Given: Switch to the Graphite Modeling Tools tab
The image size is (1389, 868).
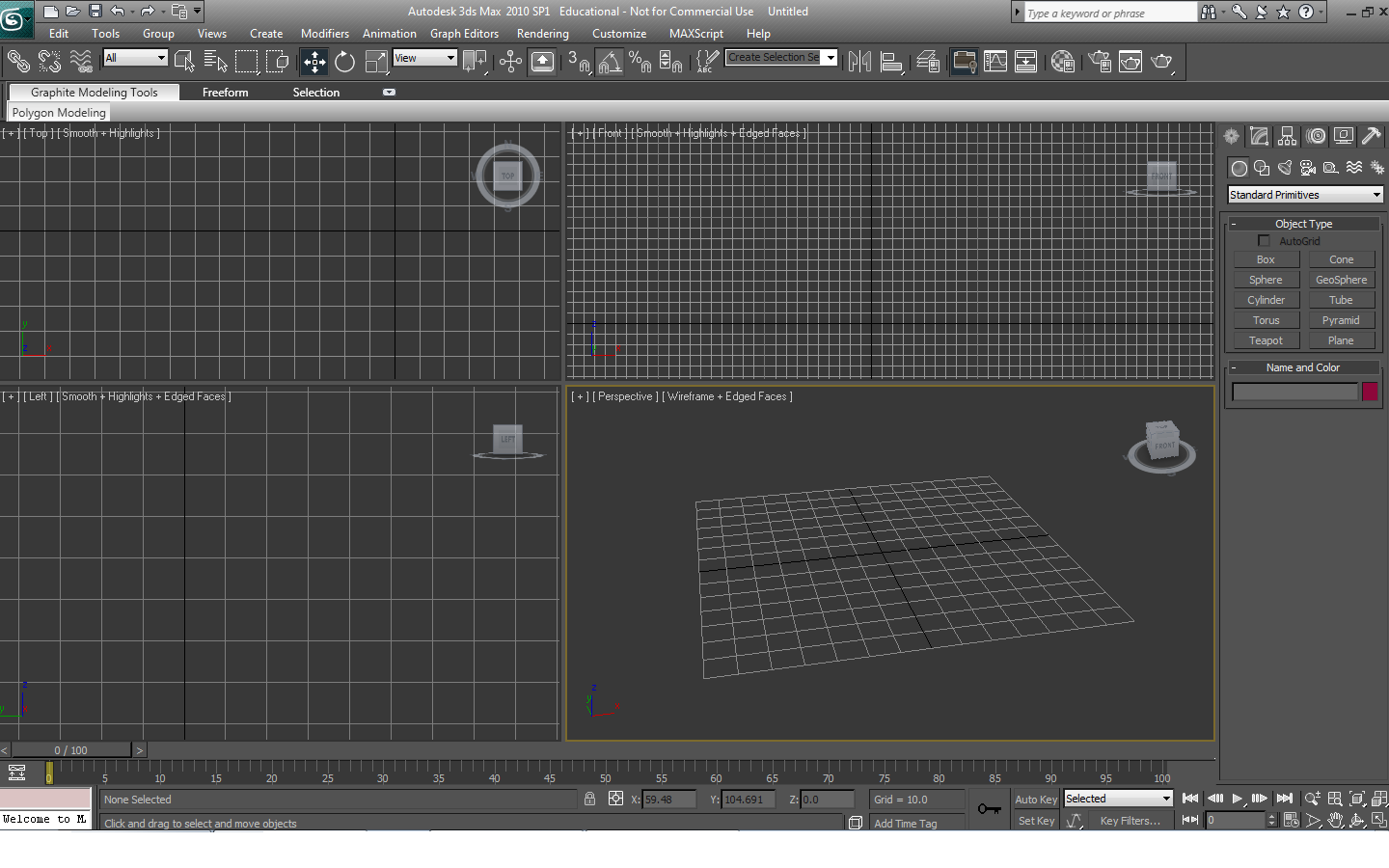Looking at the screenshot, I should pos(93,92).
